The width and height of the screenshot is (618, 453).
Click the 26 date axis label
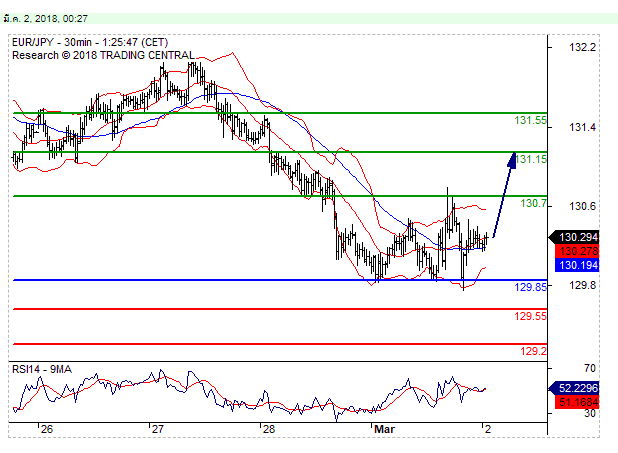47,429
